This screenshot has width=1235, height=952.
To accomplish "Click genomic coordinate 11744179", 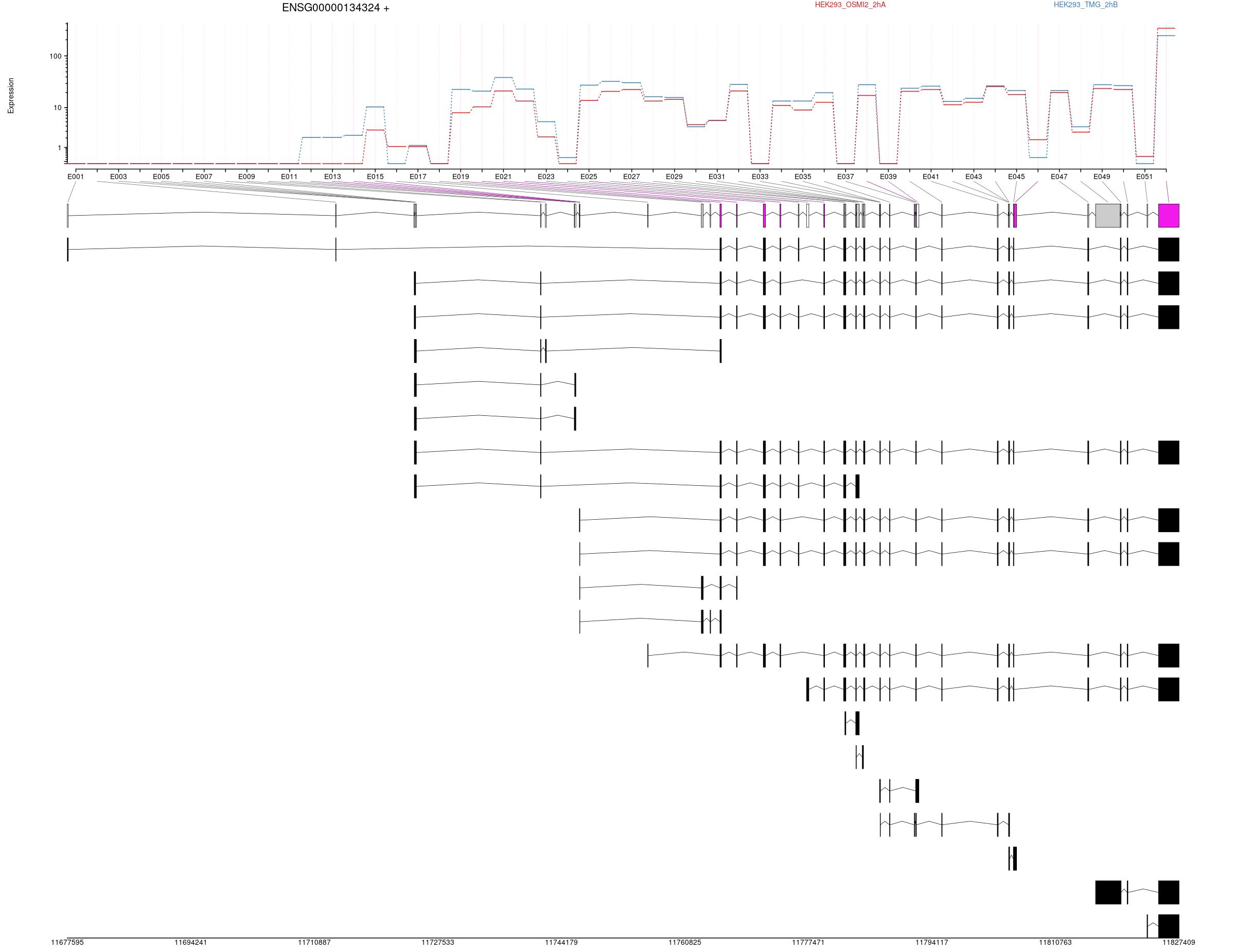I will pos(561,942).
